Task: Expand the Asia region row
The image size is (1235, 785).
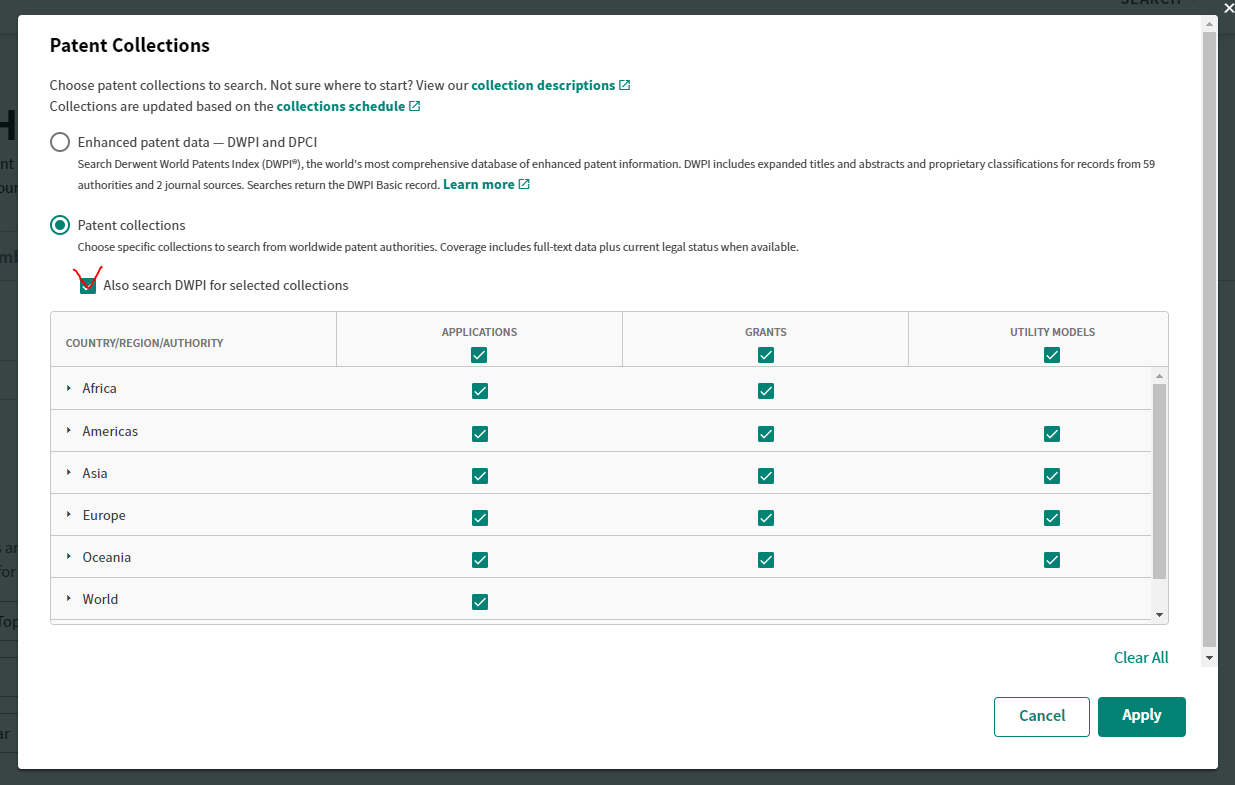Action: pyautogui.click(x=69, y=473)
